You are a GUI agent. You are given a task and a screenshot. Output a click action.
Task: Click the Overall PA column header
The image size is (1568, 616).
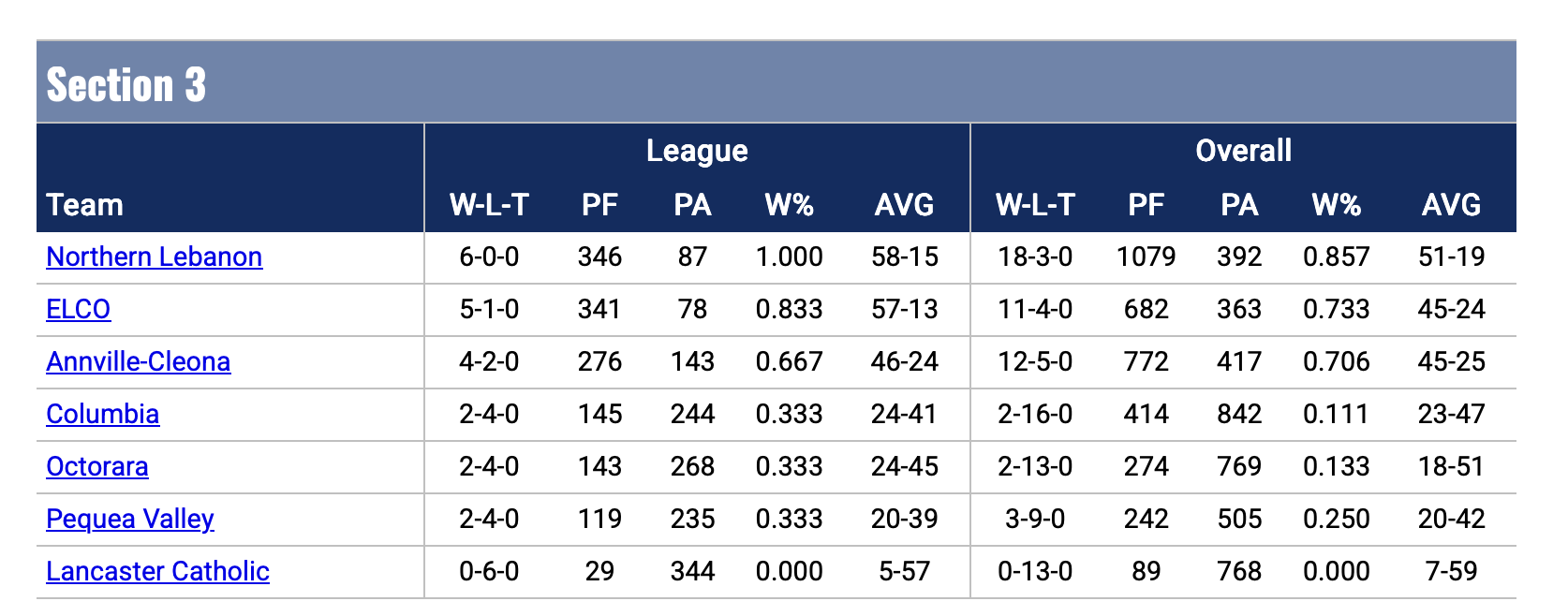(1239, 204)
